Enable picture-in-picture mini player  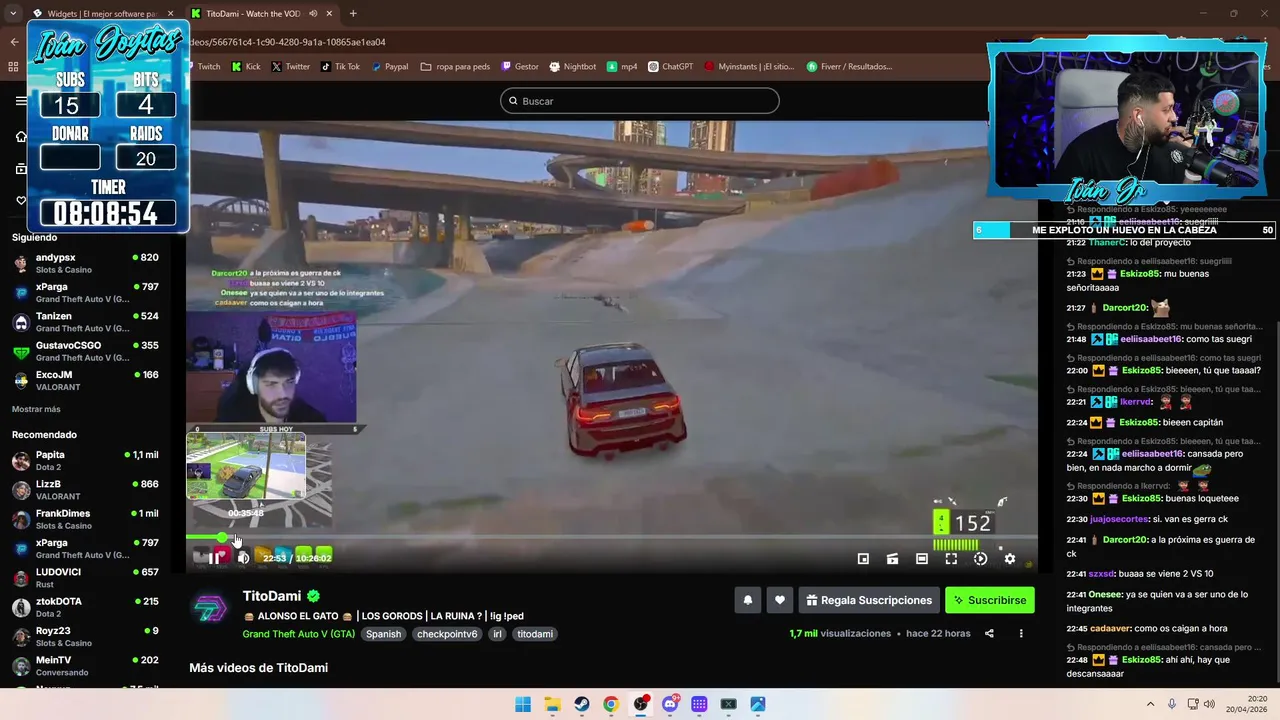click(863, 559)
